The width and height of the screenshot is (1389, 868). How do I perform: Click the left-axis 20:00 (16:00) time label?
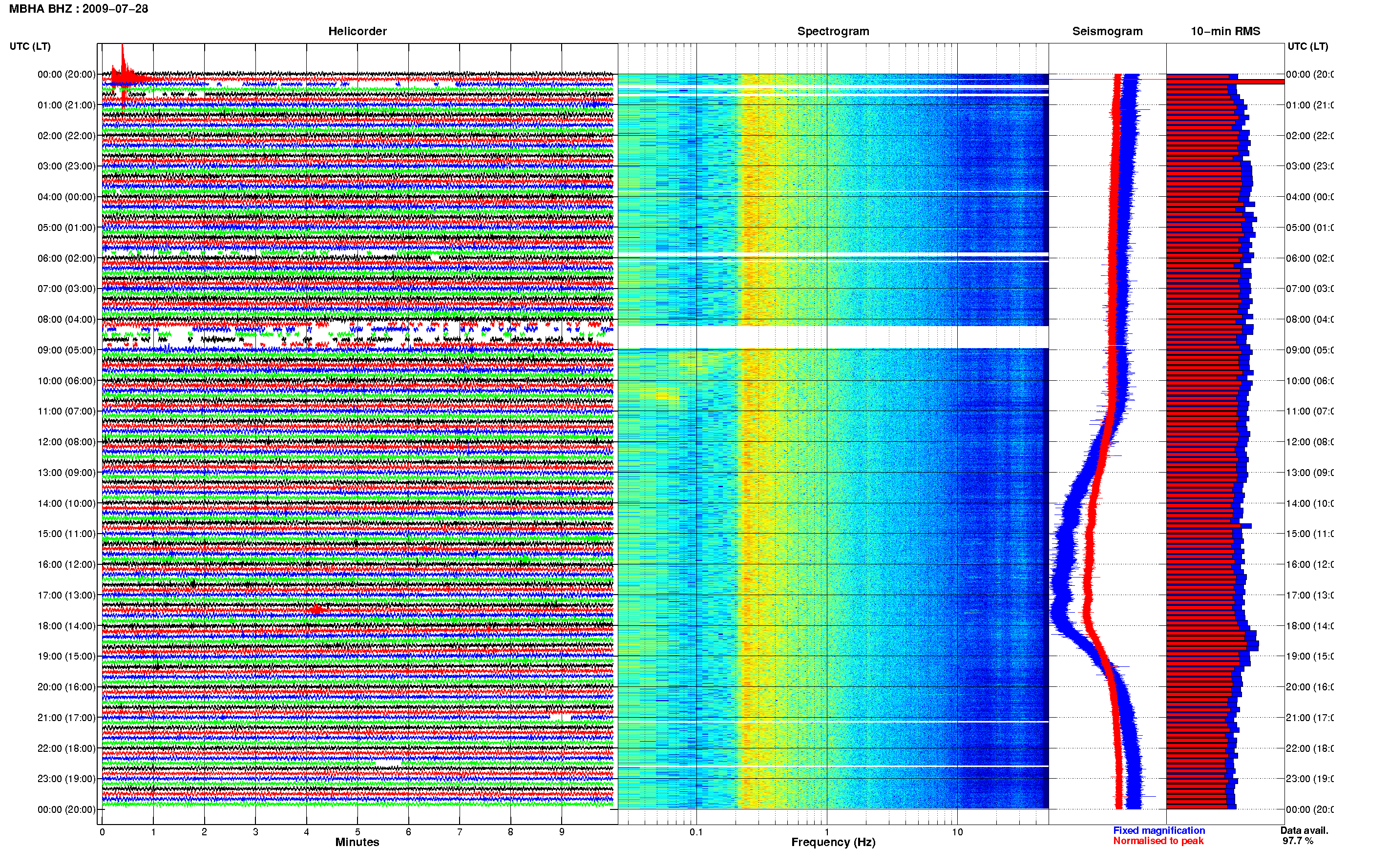(66, 686)
